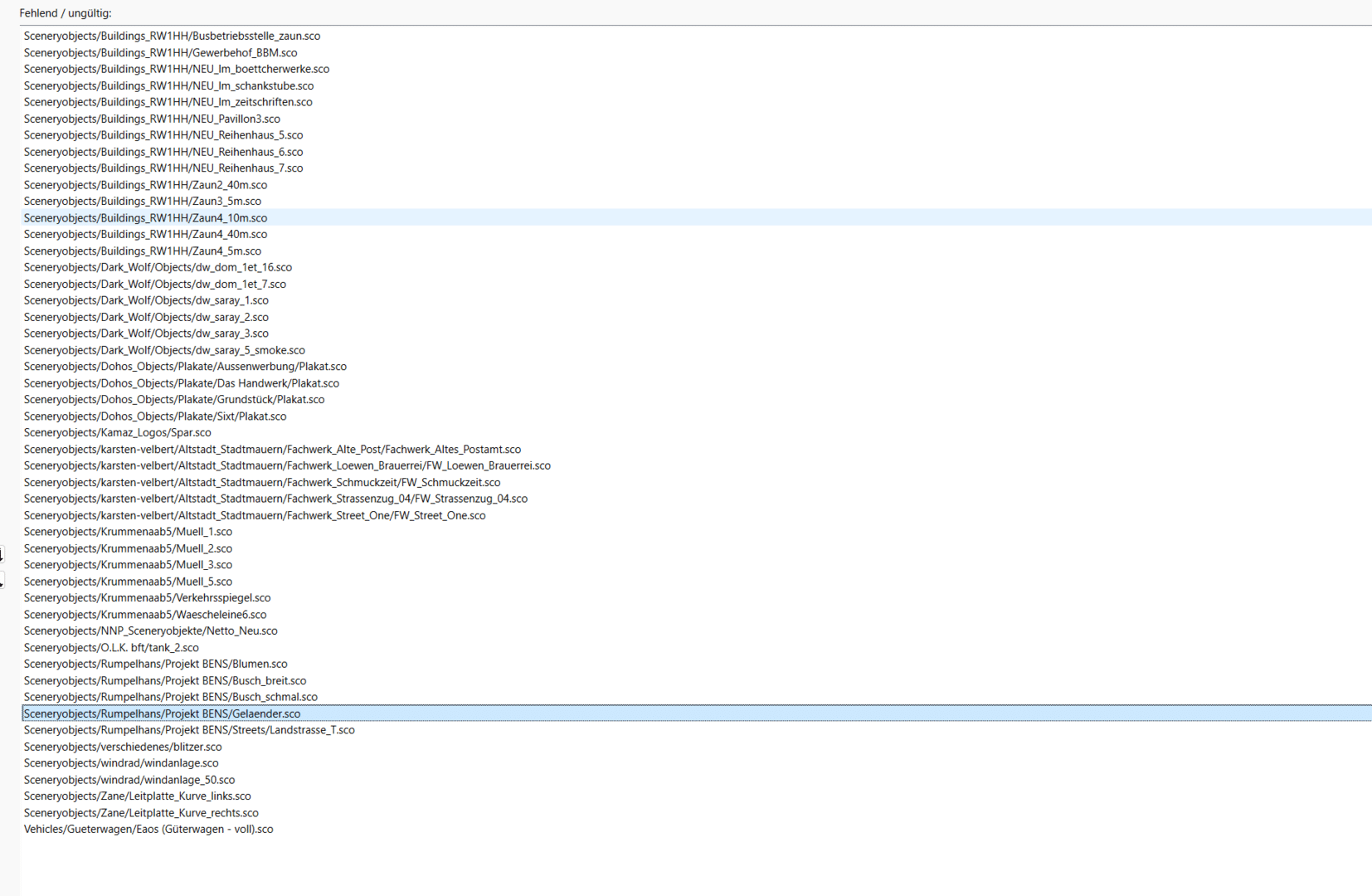Select Aussenwerbung/Plakat.sco entry
Screen dimensions: 1372x896
[x=185, y=367]
